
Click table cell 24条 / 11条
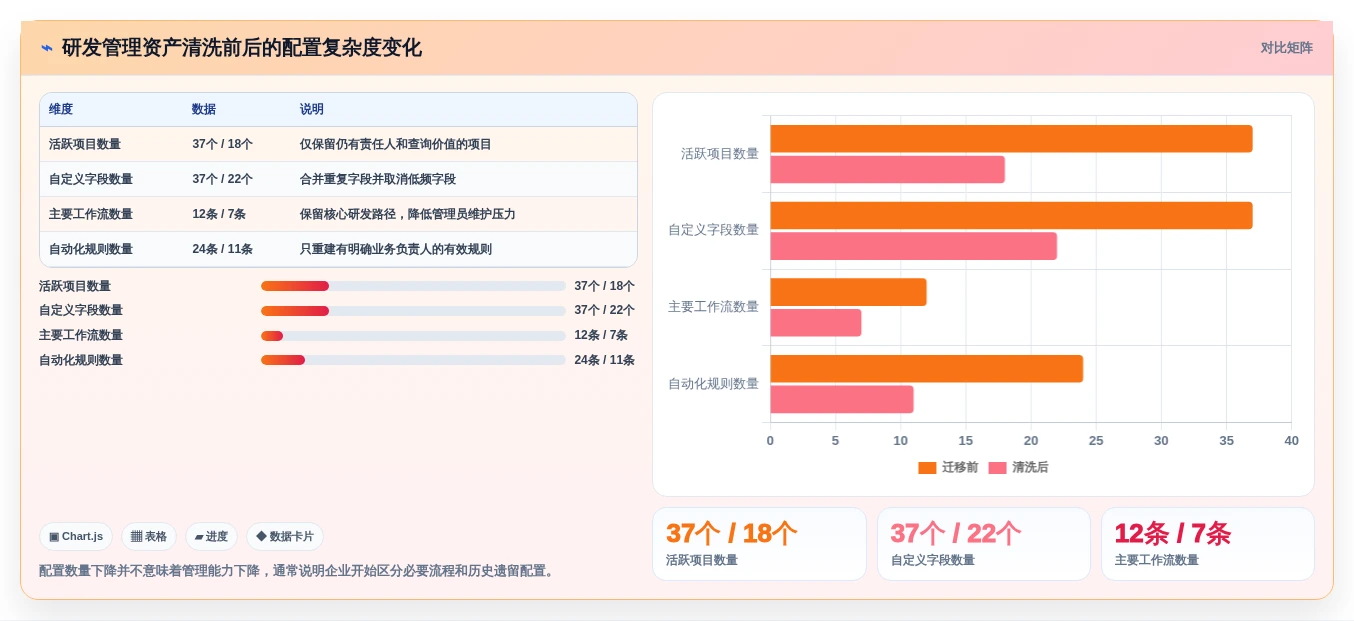pyautogui.click(x=222, y=249)
